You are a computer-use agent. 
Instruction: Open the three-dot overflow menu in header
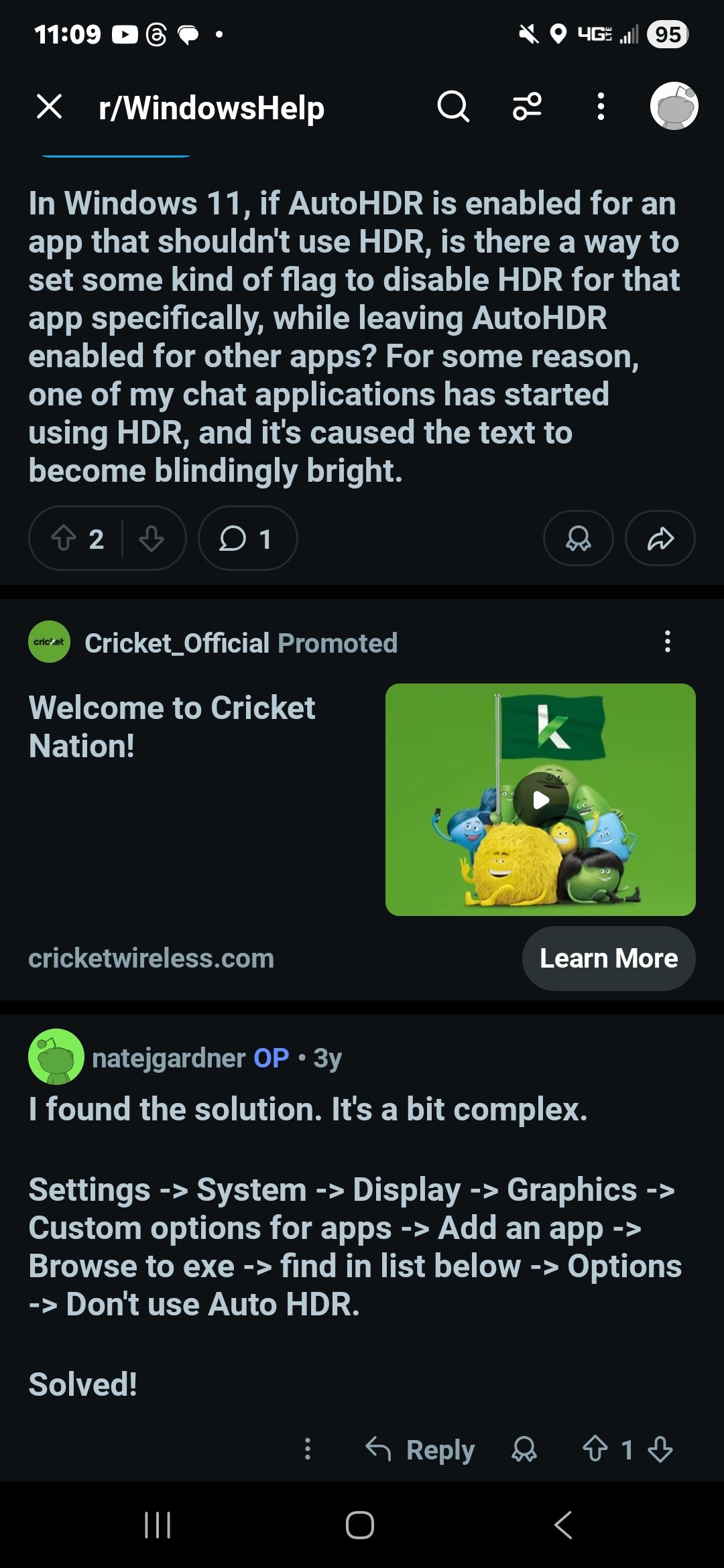[601, 107]
